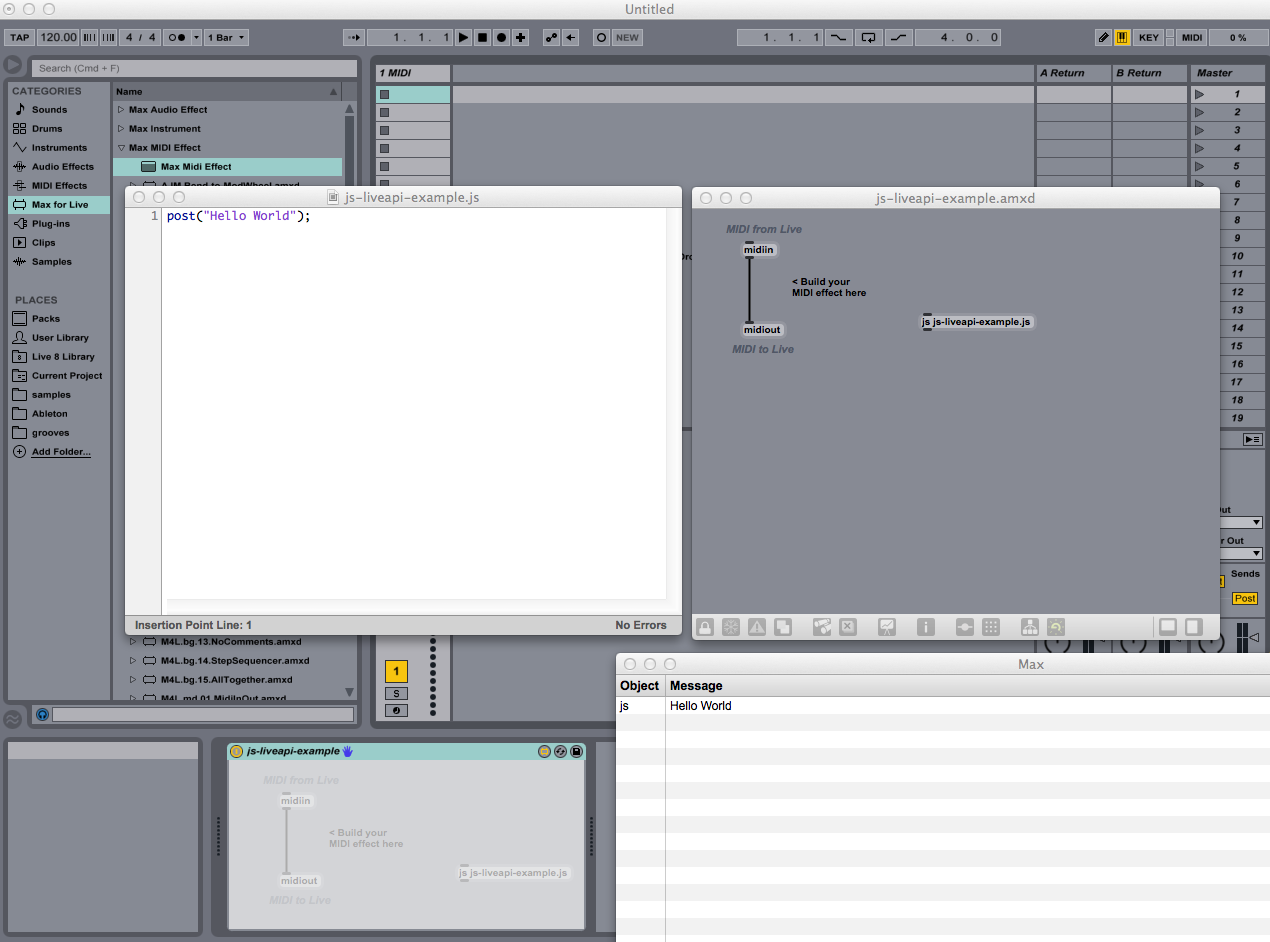Click the lock icon in Max patcher toolbar
The width and height of the screenshot is (1270, 942).
coord(705,627)
